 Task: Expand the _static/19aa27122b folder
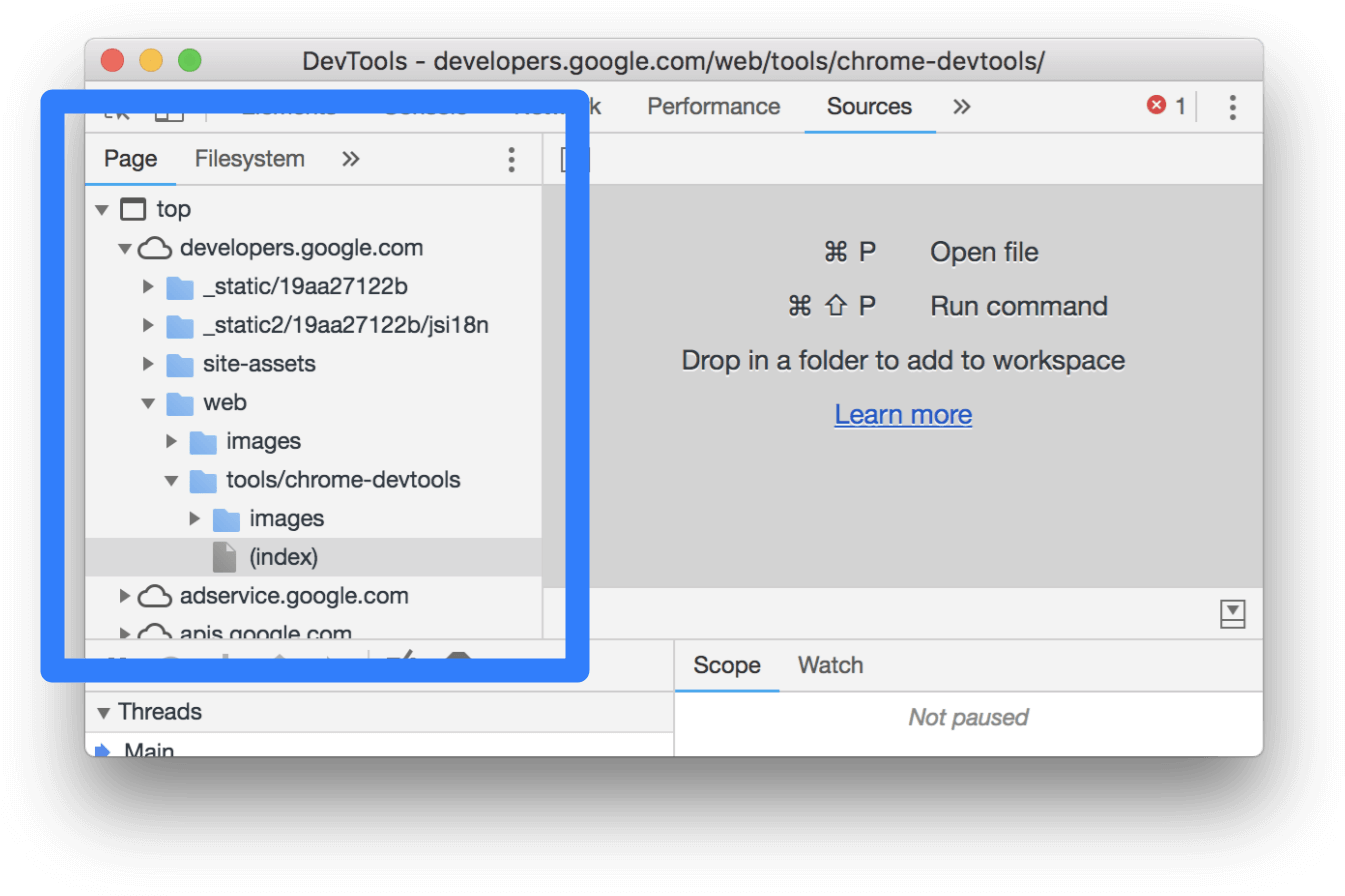[148, 287]
